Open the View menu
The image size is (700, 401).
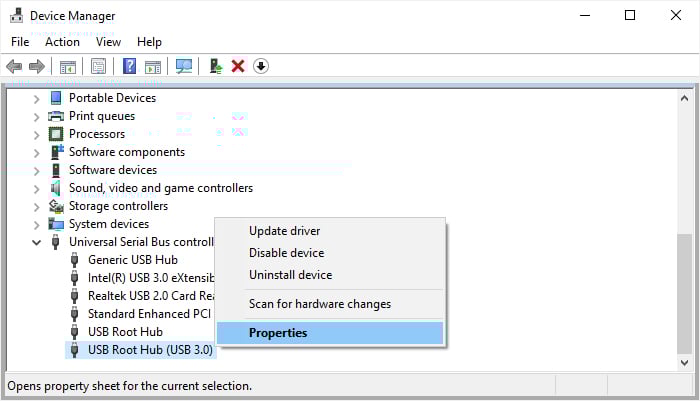tap(108, 42)
